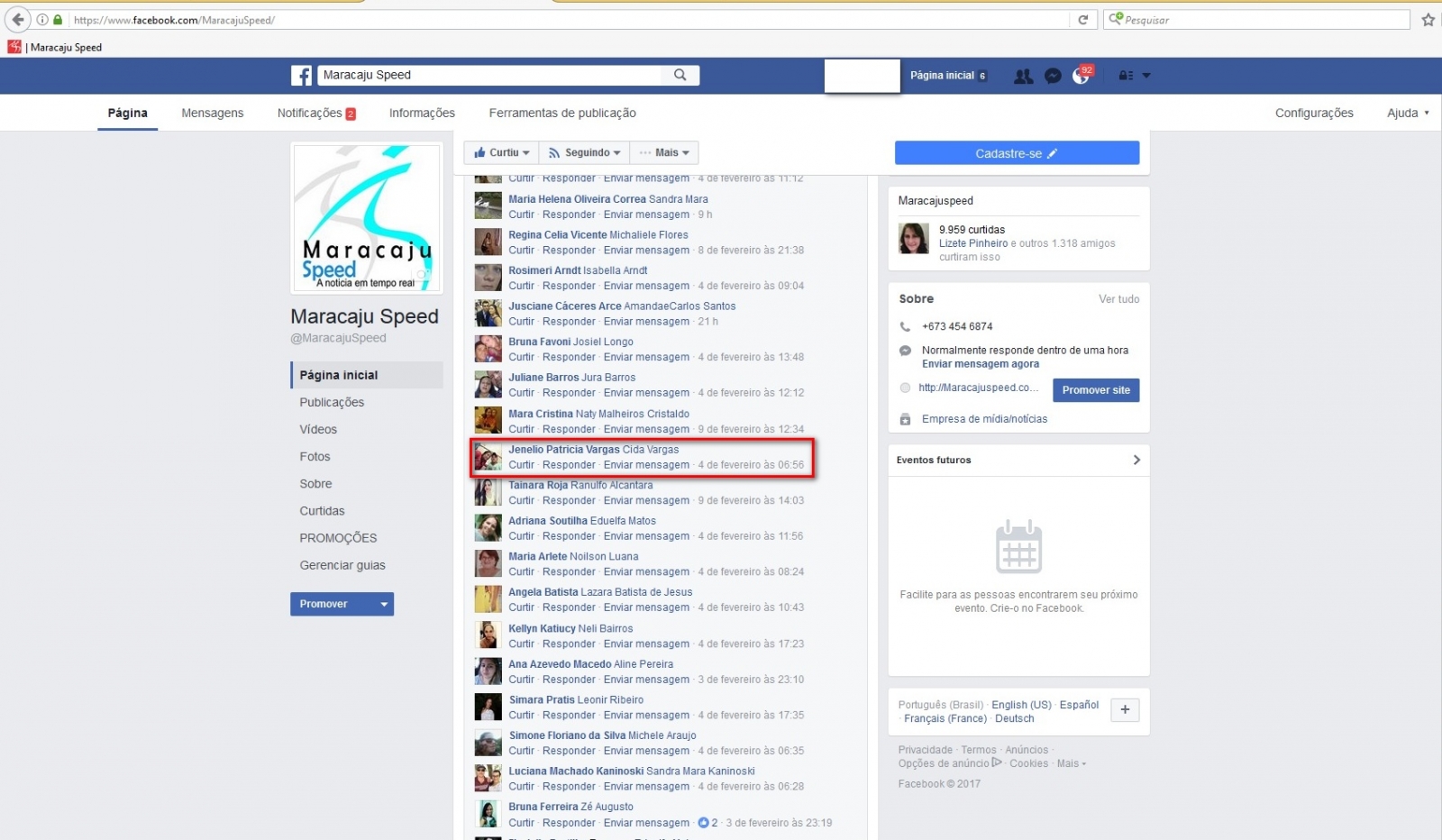Image resolution: width=1442 pixels, height=840 pixels.
Task: Click the Facebook logo icon
Action: click(x=301, y=76)
